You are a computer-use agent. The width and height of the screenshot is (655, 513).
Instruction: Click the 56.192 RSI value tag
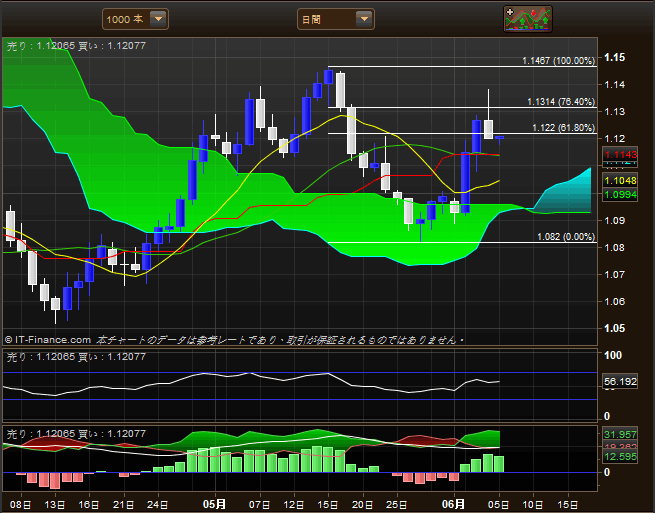(620, 381)
